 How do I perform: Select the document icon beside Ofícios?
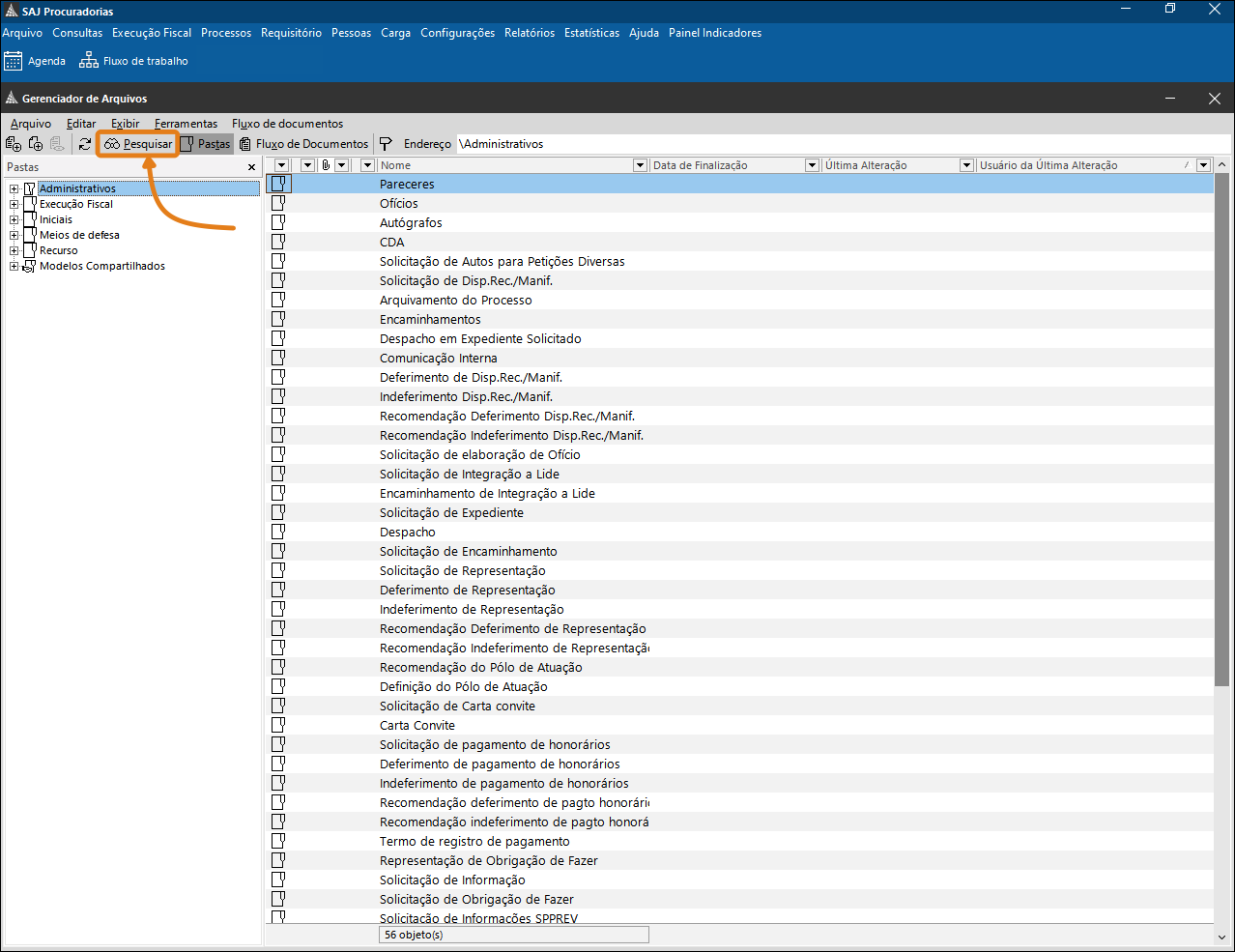pos(278,203)
